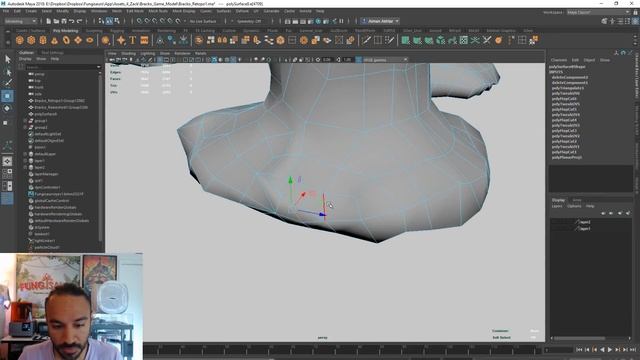
Task: Click the Channel Box horizontal scrollbar
Action: tap(580, 338)
